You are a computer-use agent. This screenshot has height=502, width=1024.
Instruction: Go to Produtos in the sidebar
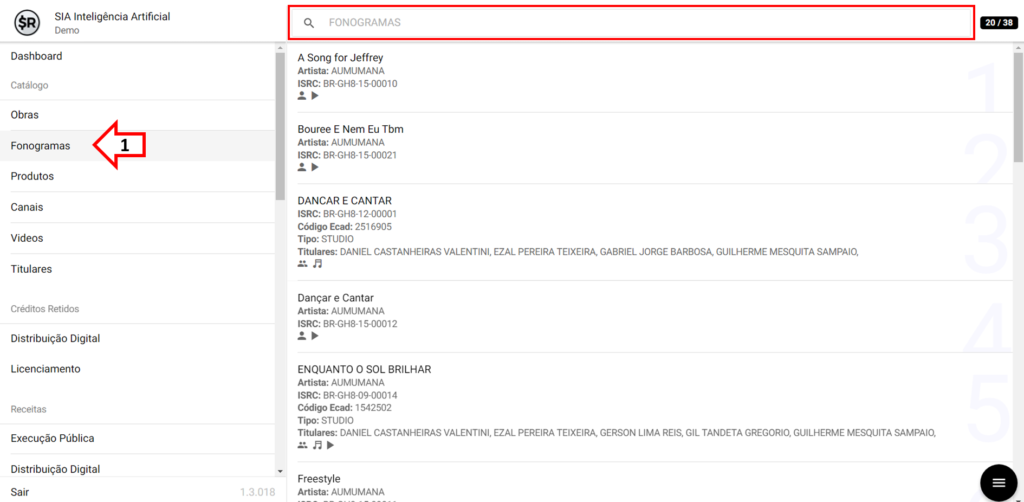[x=32, y=176]
